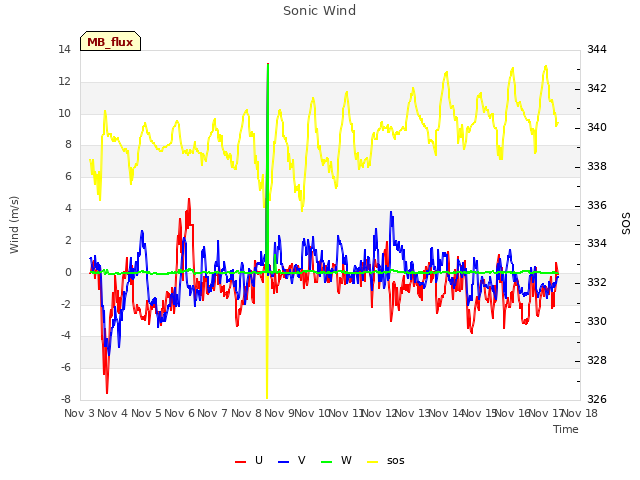The height and width of the screenshot is (480, 640).
Task: Click the Nov 4 x-axis tick label
Action: click(113, 413)
